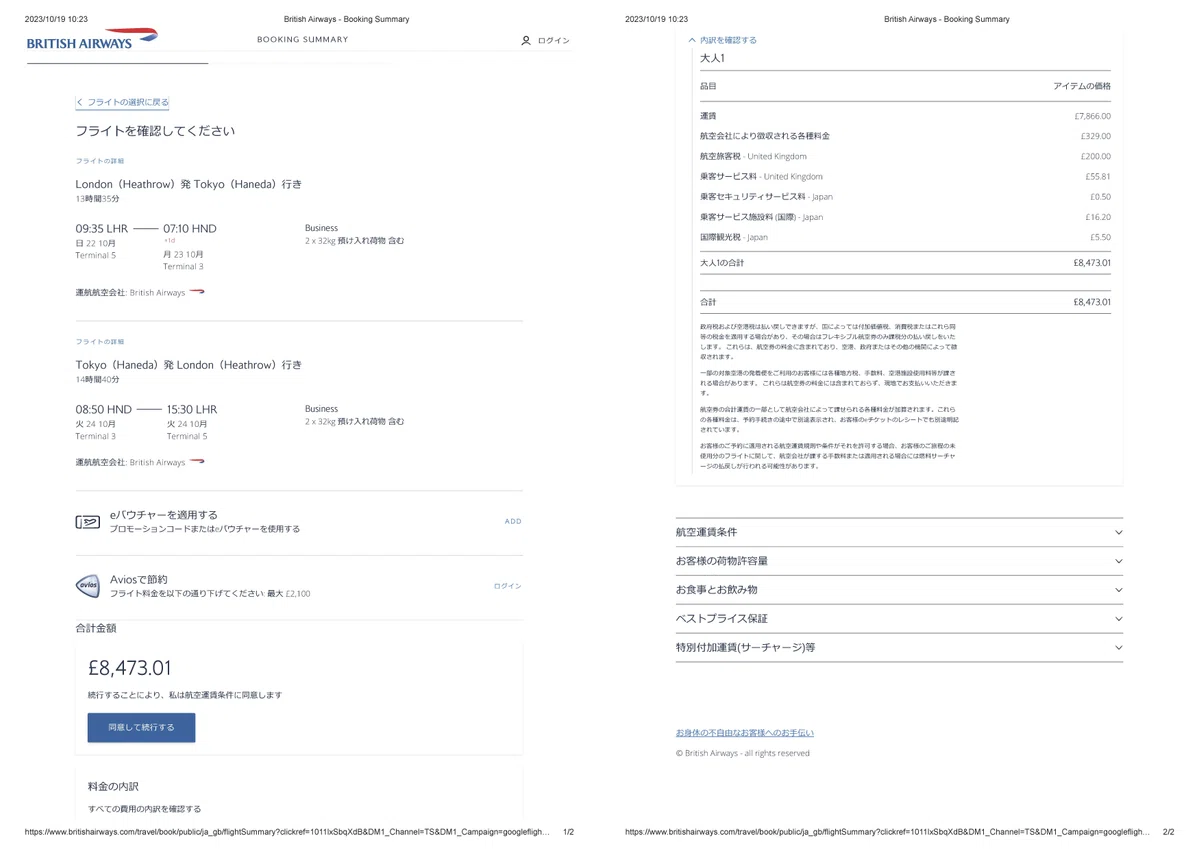Screen dimensions: 1200x849
Task: Click the 料金の内訳 heading
Action: pyautogui.click(x=113, y=787)
